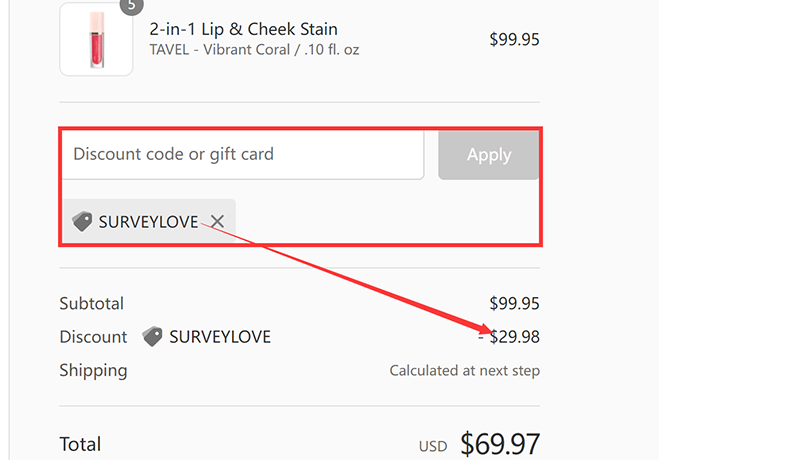The width and height of the screenshot is (800, 460).
Task: Click SURVEYLOVE code name in the Discount row
Action: coord(220,337)
